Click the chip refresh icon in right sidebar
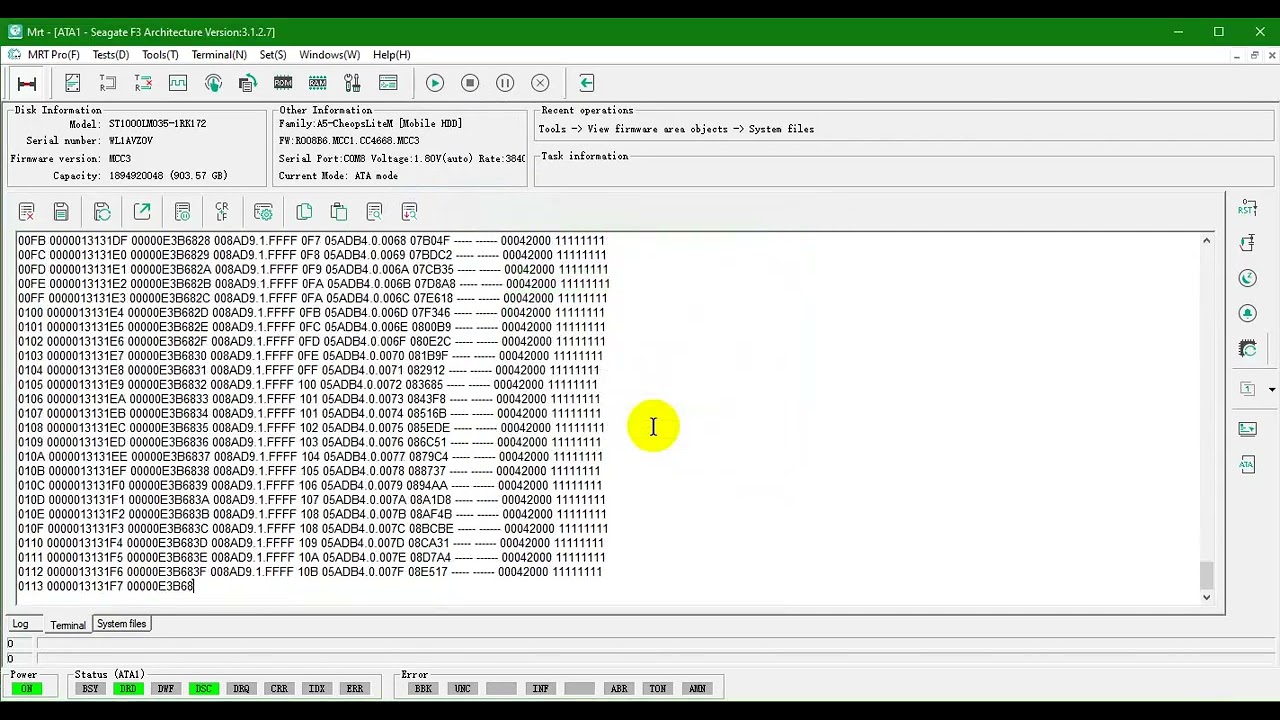Image resolution: width=1280 pixels, height=720 pixels. click(x=1247, y=349)
